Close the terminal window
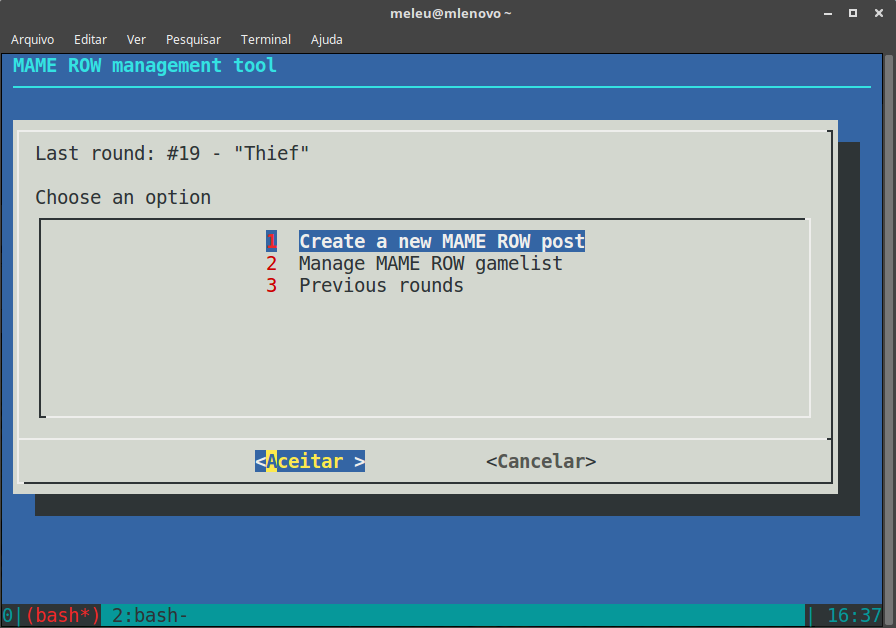896x628 pixels. pos(877,13)
